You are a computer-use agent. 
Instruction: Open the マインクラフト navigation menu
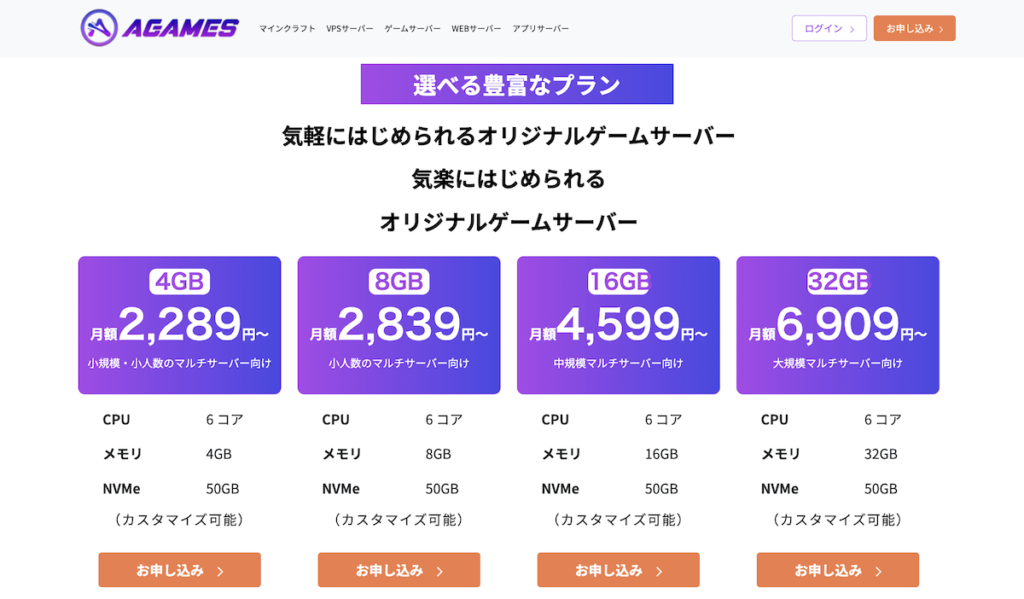[x=285, y=29]
